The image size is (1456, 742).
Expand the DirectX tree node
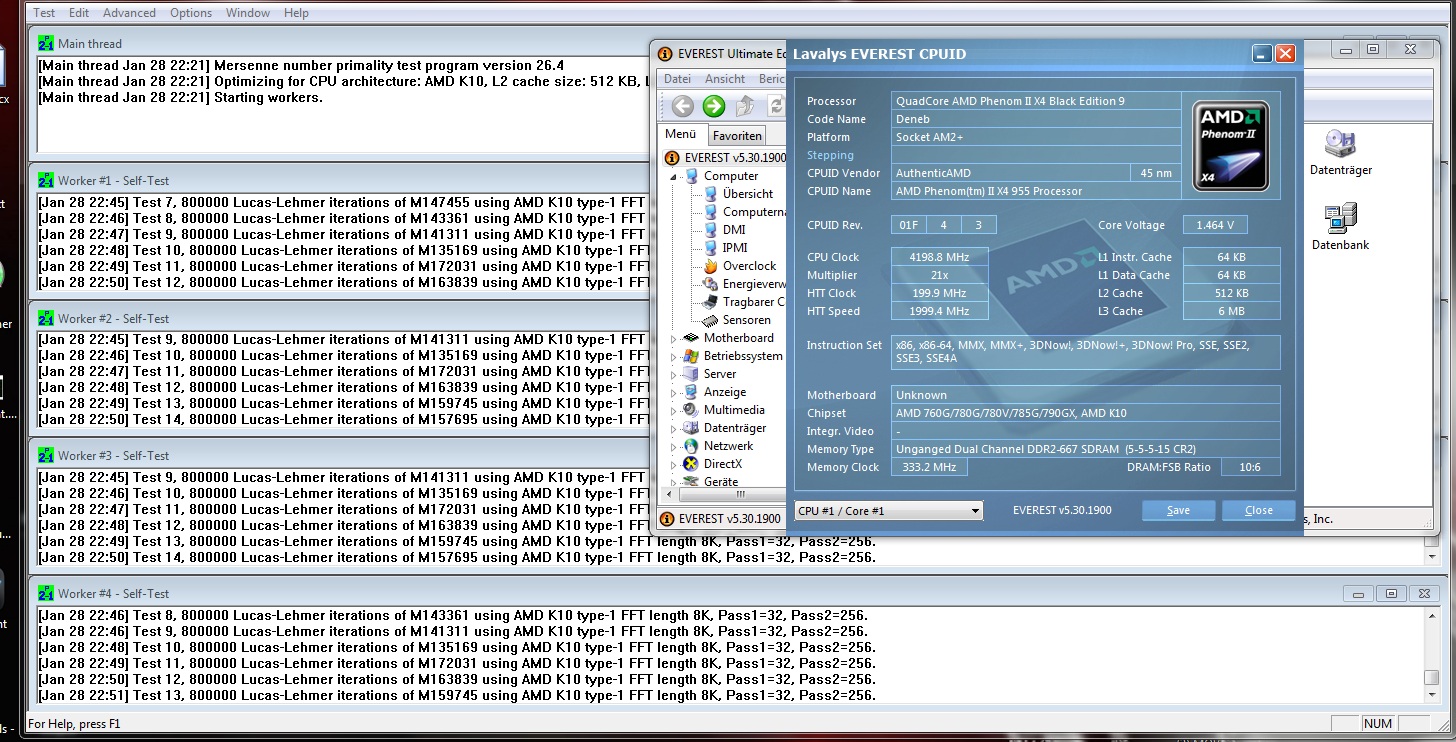[674, 465]
